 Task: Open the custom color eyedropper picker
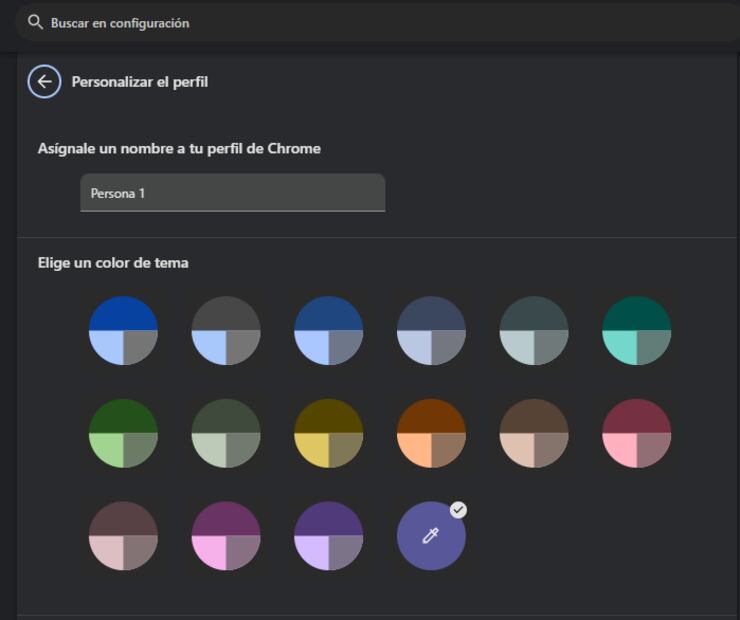coord(431,536)
